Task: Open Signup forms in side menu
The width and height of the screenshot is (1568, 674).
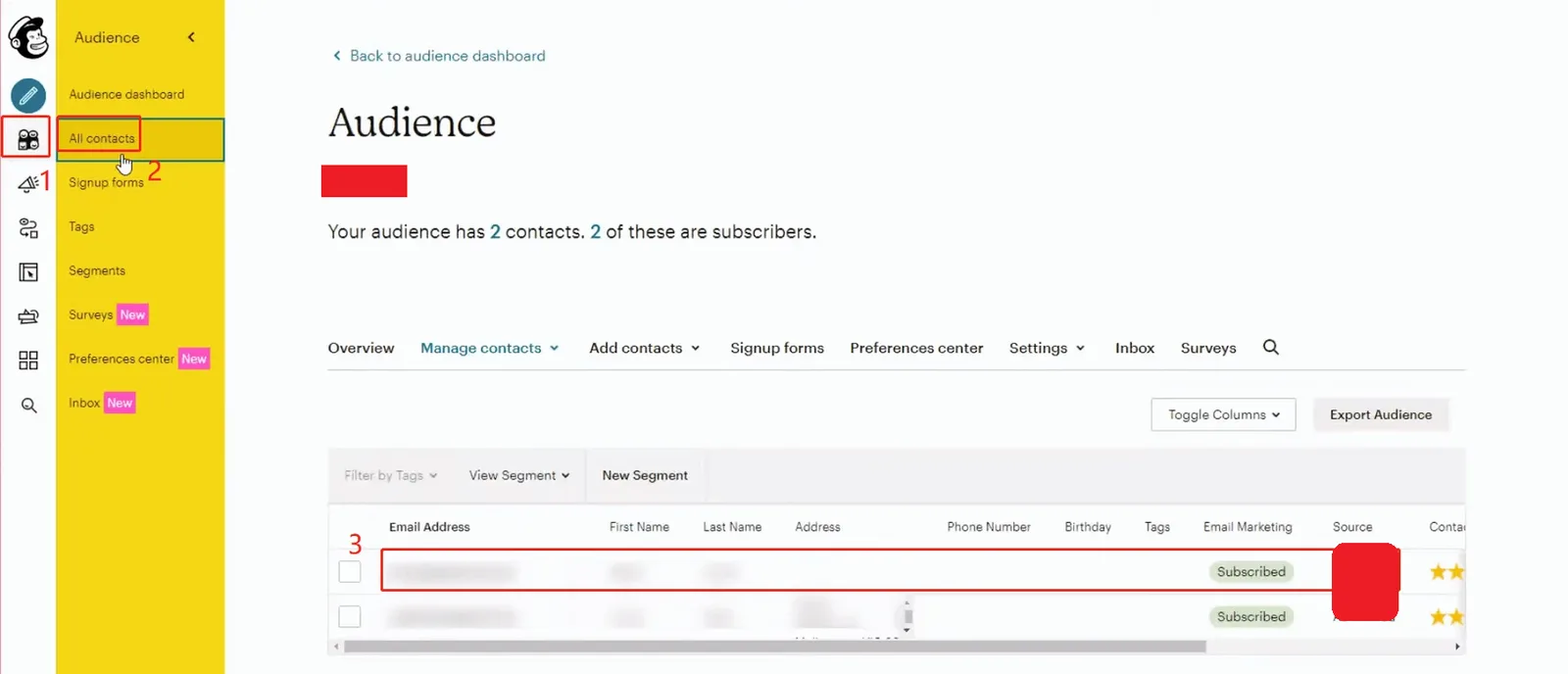Action: (106, 183)
